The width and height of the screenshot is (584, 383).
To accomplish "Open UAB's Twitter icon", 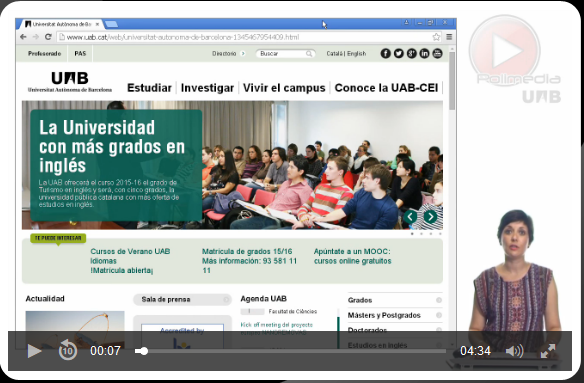I will pyautogui.click(x=399, y=54).
